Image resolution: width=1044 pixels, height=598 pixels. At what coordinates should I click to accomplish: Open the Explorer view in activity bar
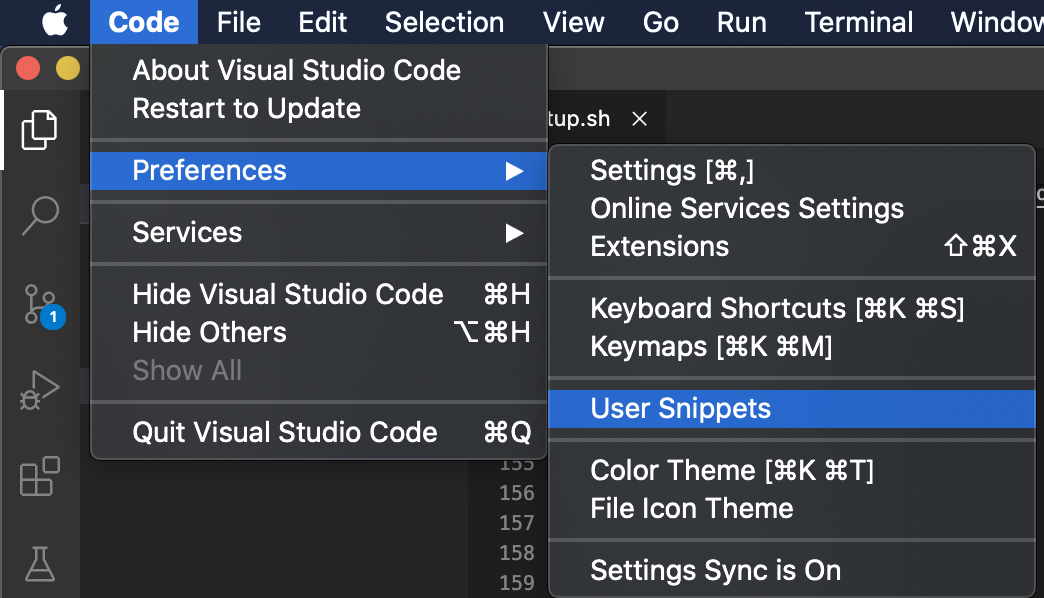(39, 129)
